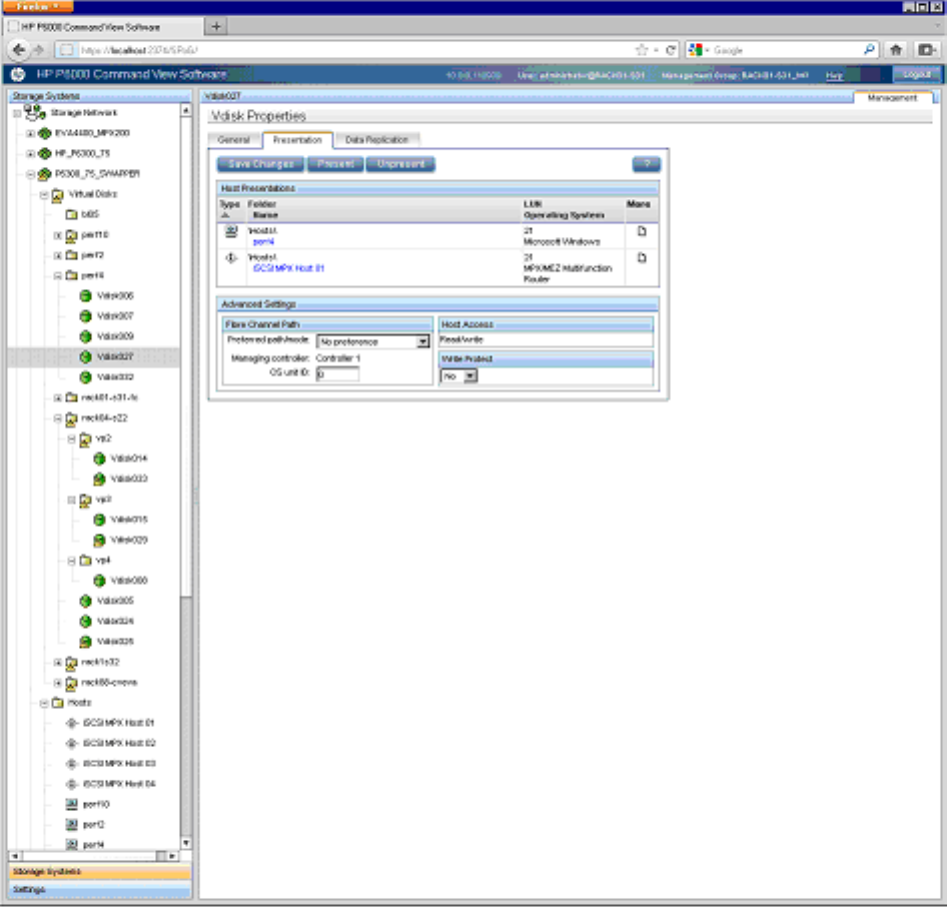Click the search magnifier in Google box
Viewport: 947px width, 909px height.
tap(869, 50)
